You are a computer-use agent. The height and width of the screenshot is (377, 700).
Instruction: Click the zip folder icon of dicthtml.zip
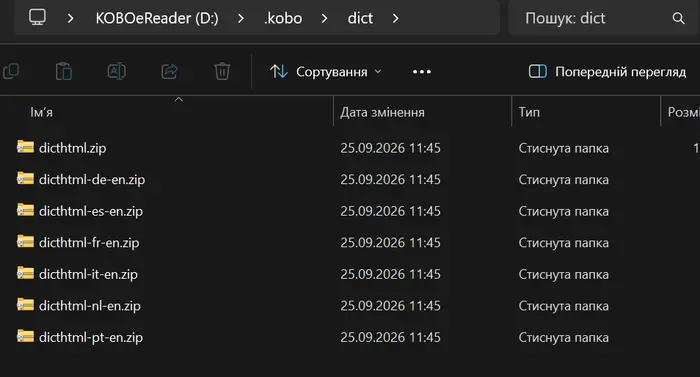[25, 147]
